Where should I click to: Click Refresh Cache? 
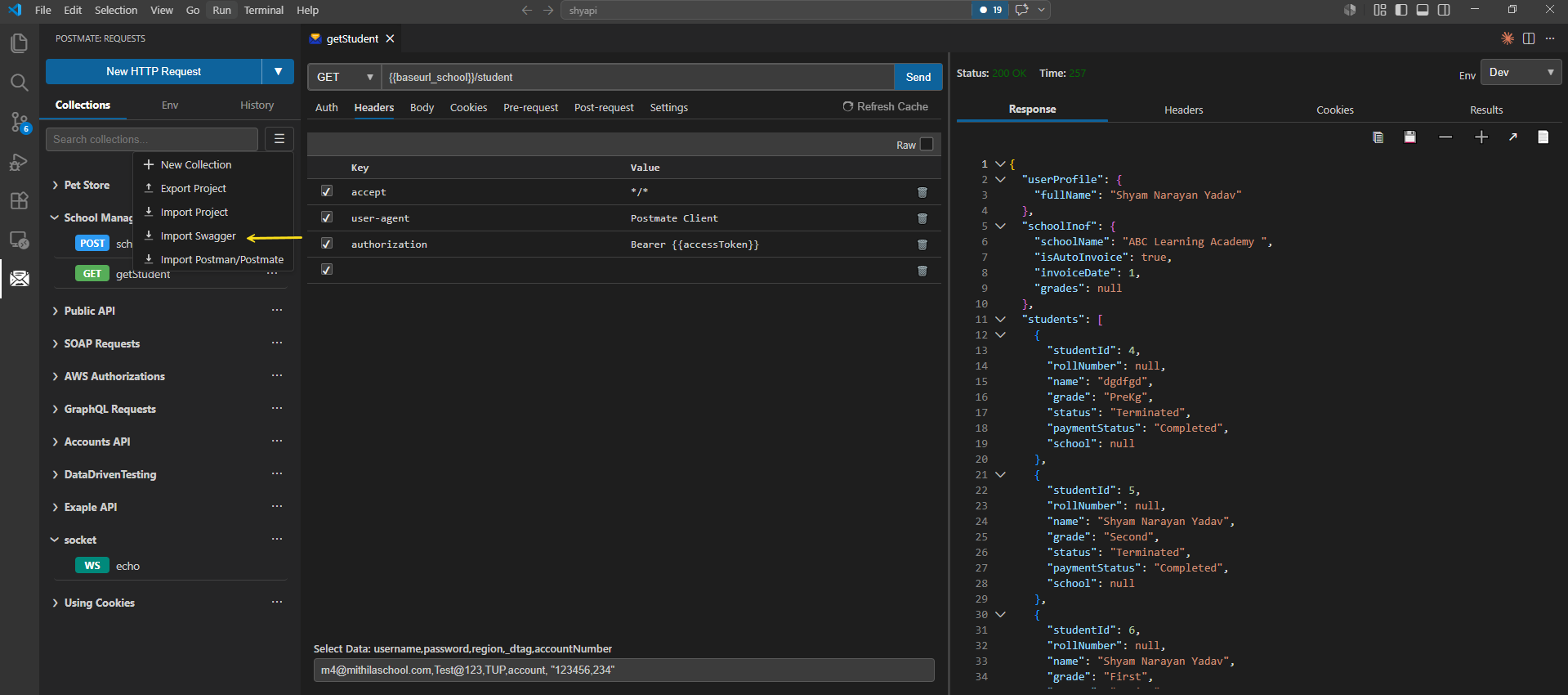(x=886, y=107)
